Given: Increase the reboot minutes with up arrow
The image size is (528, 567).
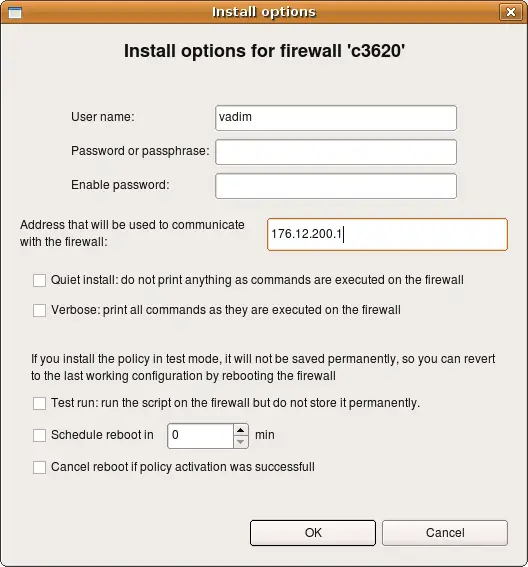Looking at the screenshot, I should (x=241, y=430).
